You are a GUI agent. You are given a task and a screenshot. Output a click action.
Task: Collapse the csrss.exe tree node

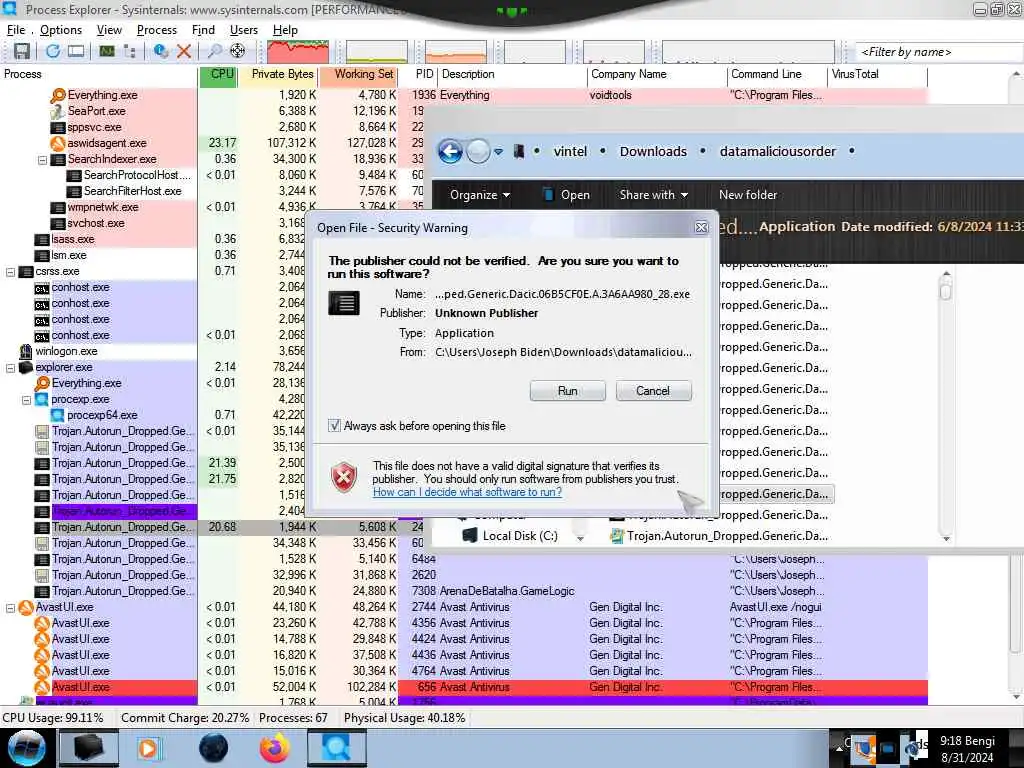10,272
